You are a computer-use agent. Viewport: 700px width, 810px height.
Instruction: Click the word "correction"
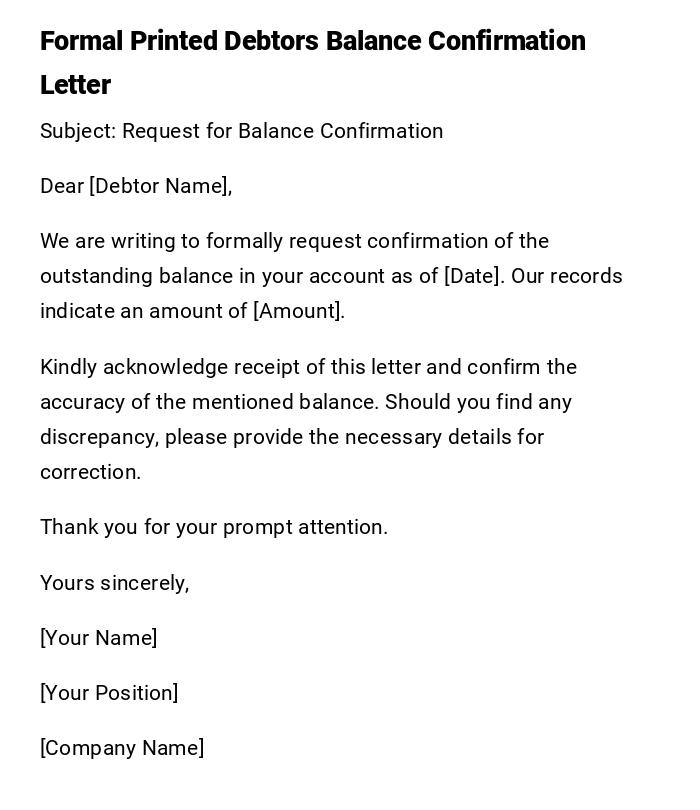[88, 472]
